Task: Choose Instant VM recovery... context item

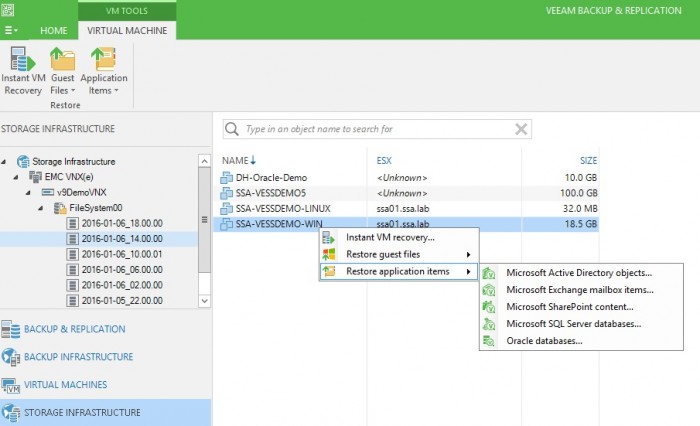Action: [x=399, y=238]
